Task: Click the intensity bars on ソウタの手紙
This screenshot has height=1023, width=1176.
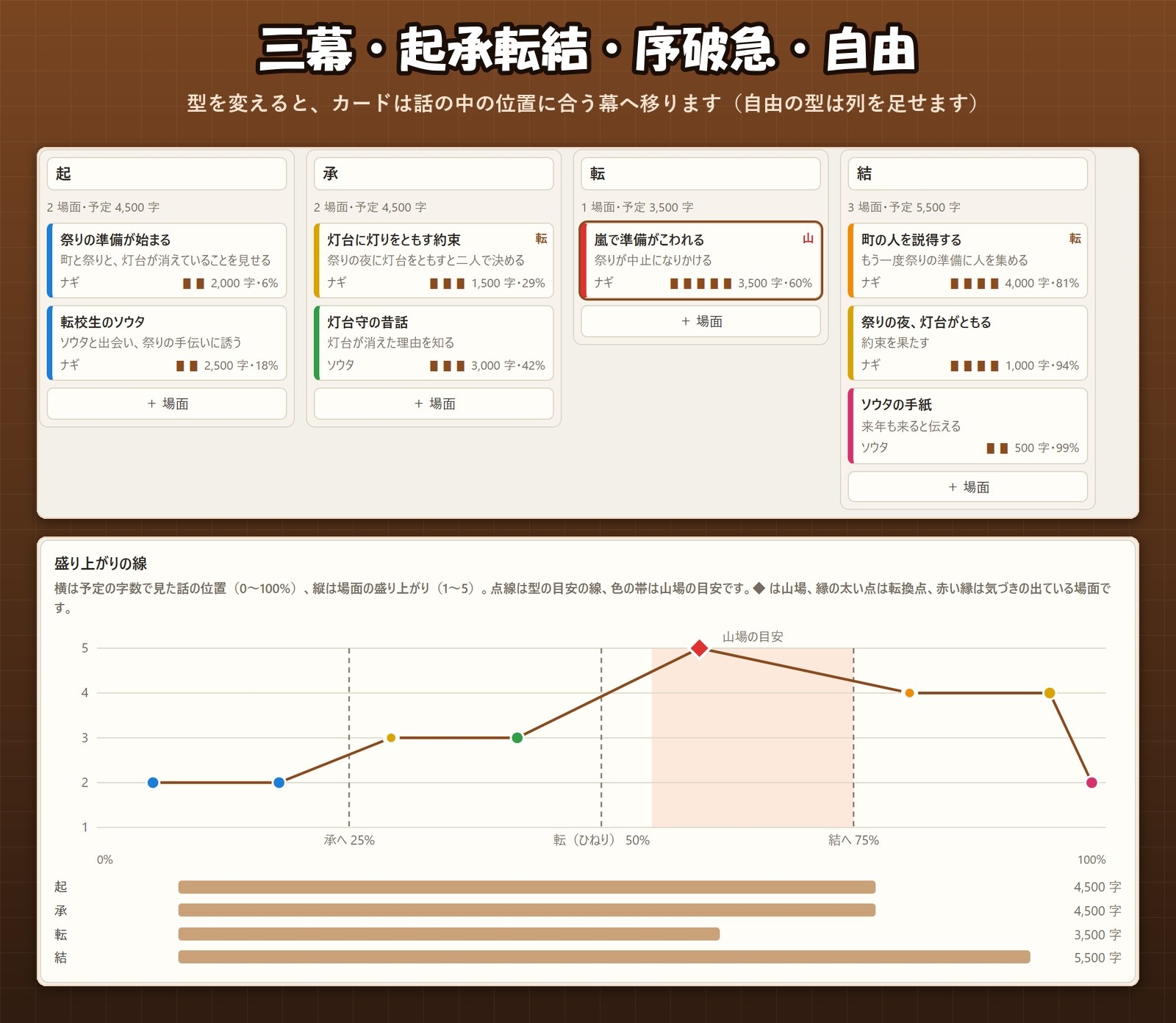Action: point(997,448)
